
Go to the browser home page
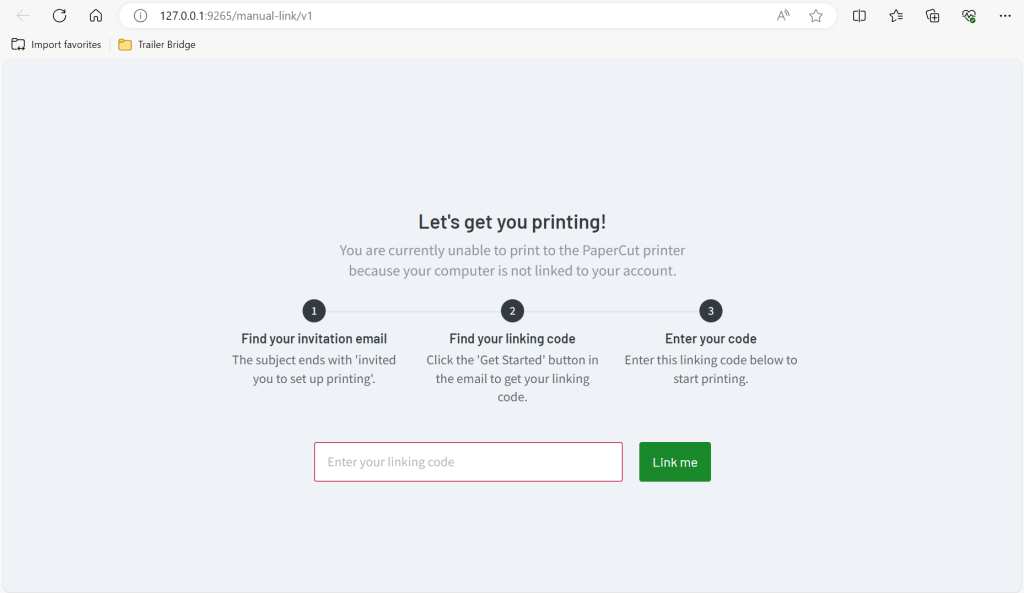coord(96,16)
